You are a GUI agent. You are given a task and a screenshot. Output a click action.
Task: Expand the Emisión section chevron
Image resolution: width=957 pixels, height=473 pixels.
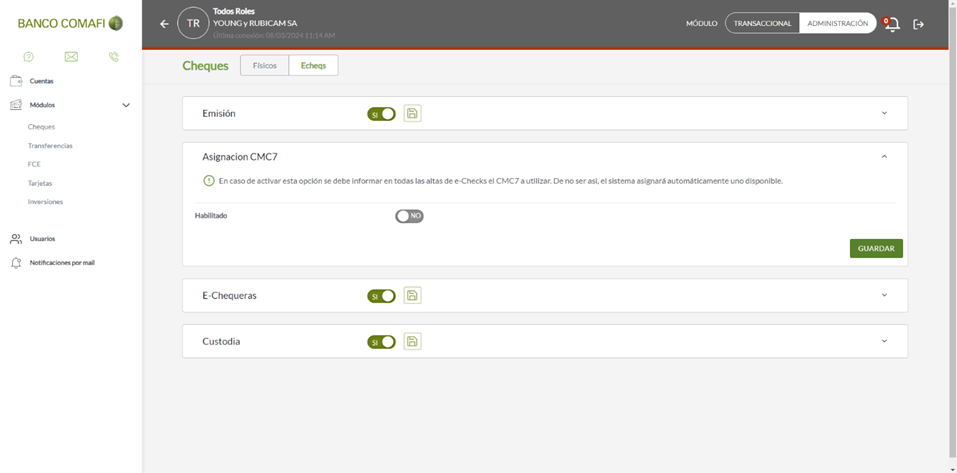[884, 113]
